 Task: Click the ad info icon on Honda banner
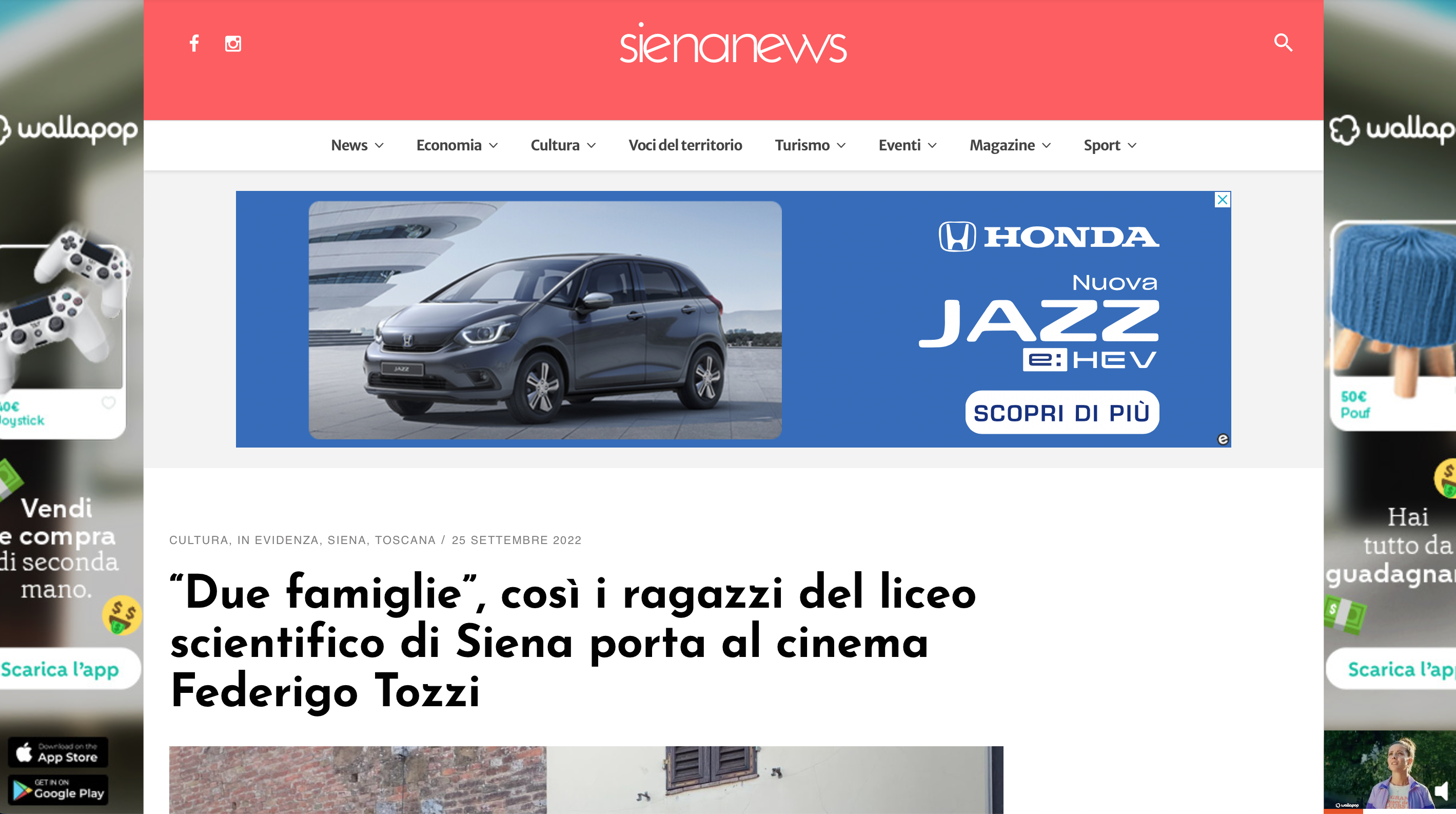coord(1223,439)
